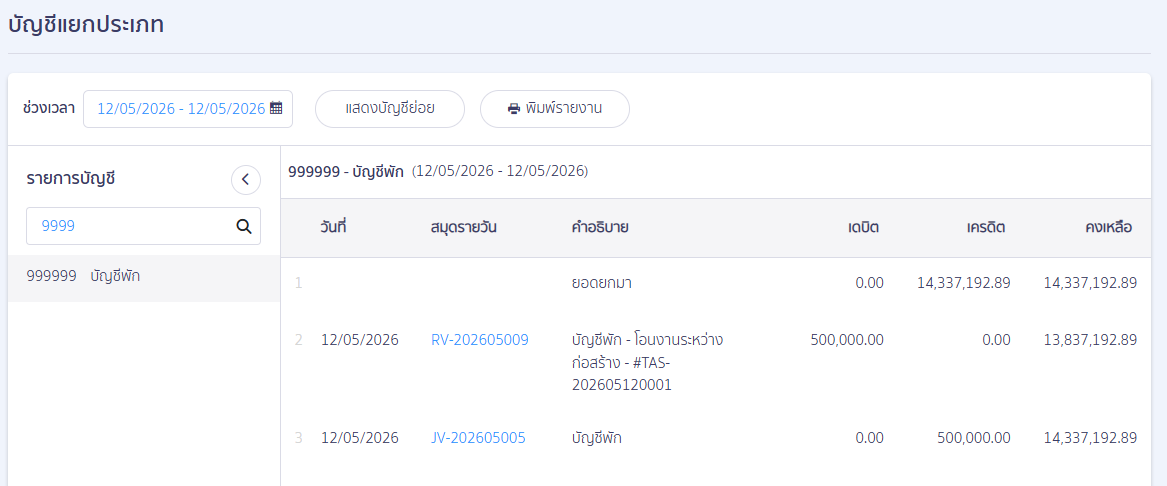The image size is (1167, 486).
Task: Click the ช่วงเวลา label
Action: [49, 109]
